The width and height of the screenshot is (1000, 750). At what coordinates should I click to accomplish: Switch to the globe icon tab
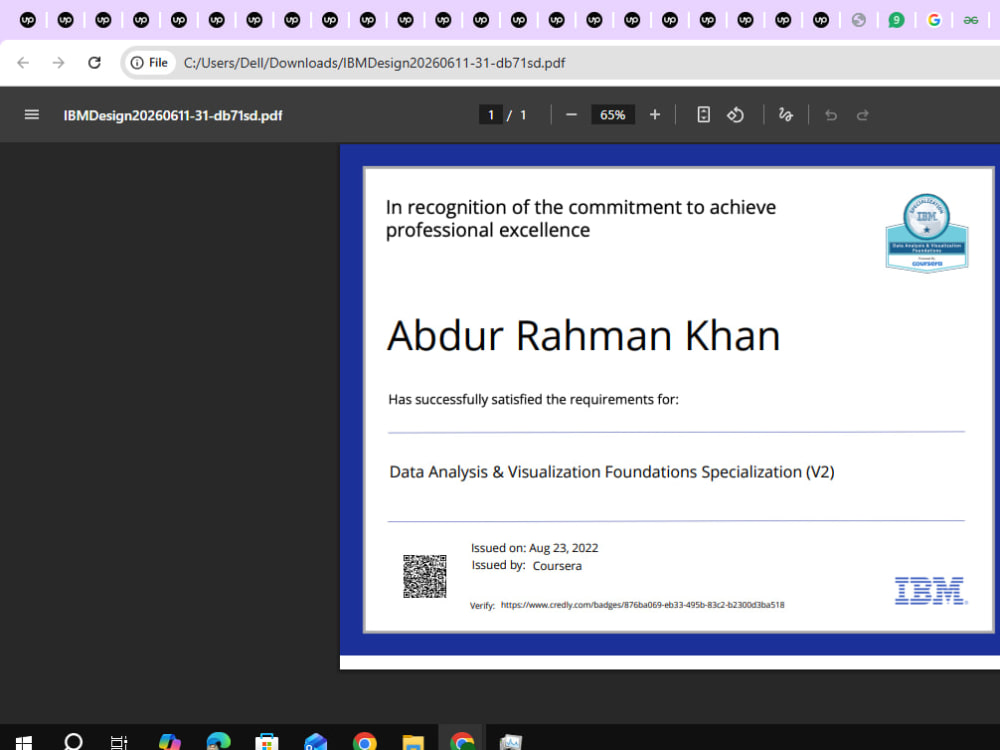[858, 20]
